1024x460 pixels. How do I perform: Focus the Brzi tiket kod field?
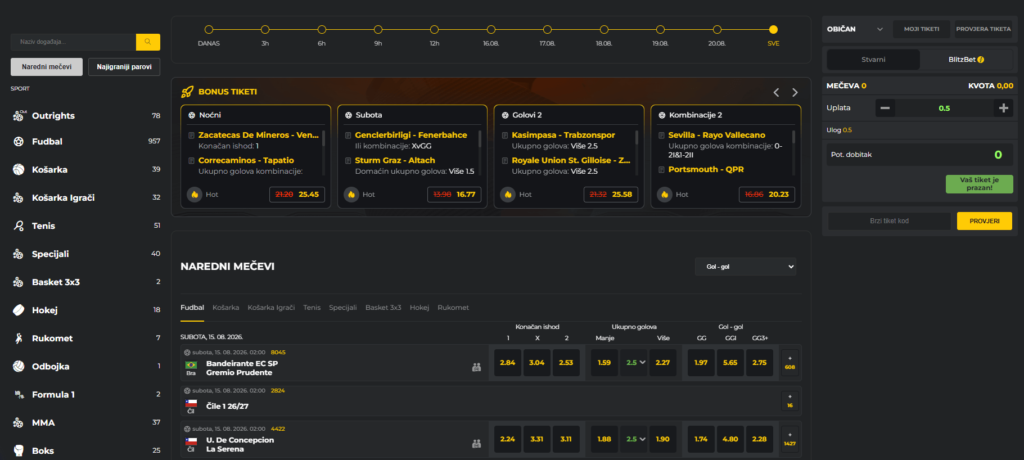pos(889,221)
